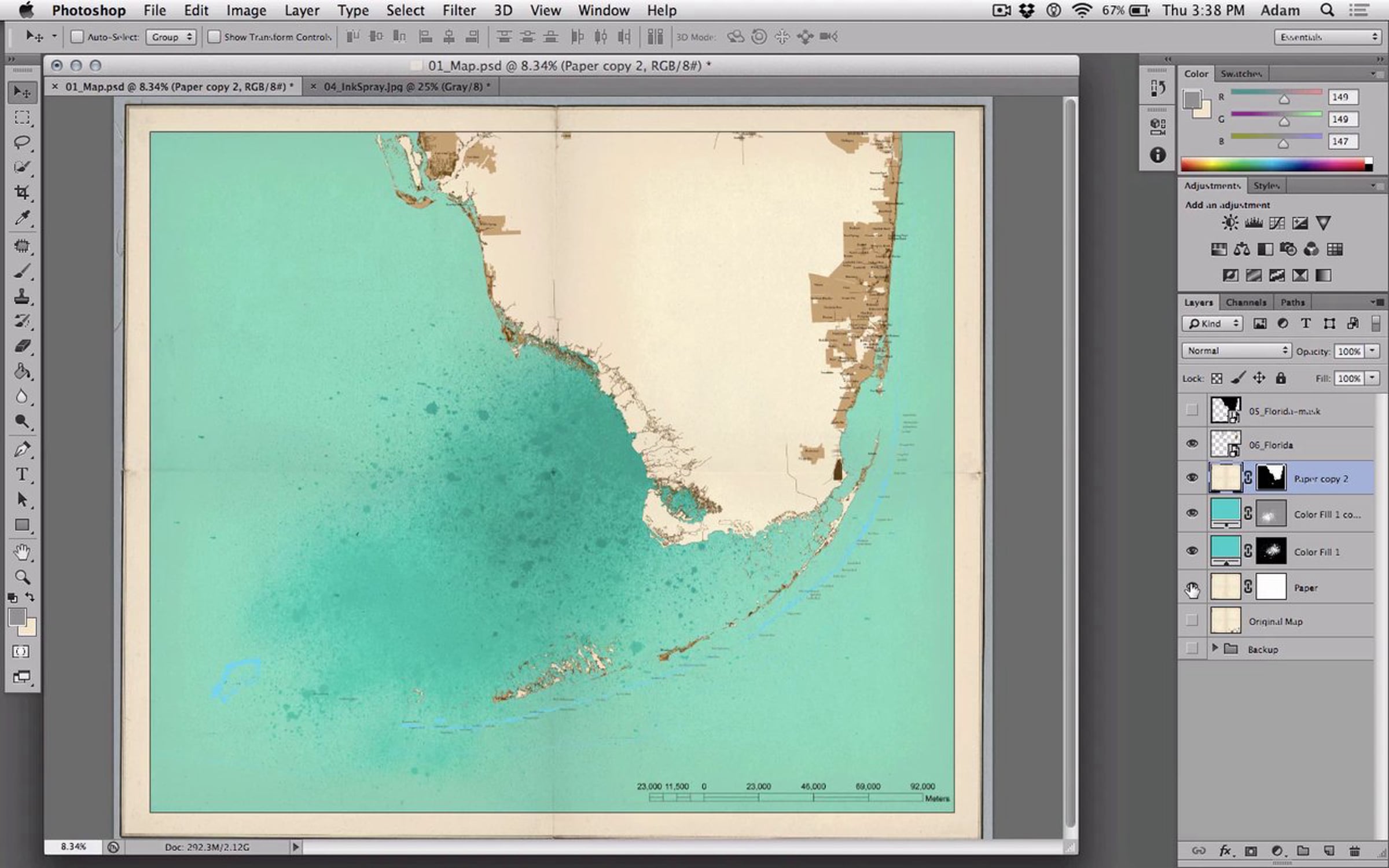The height and width of the screenshot is (868, 1389).
Task: Select the Clone Stamp tool
Action: tap(22, 296)
